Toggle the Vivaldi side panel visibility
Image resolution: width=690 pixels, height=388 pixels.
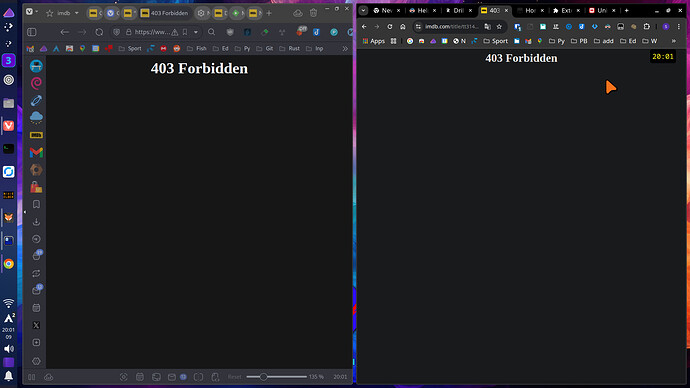coord(32,32)
